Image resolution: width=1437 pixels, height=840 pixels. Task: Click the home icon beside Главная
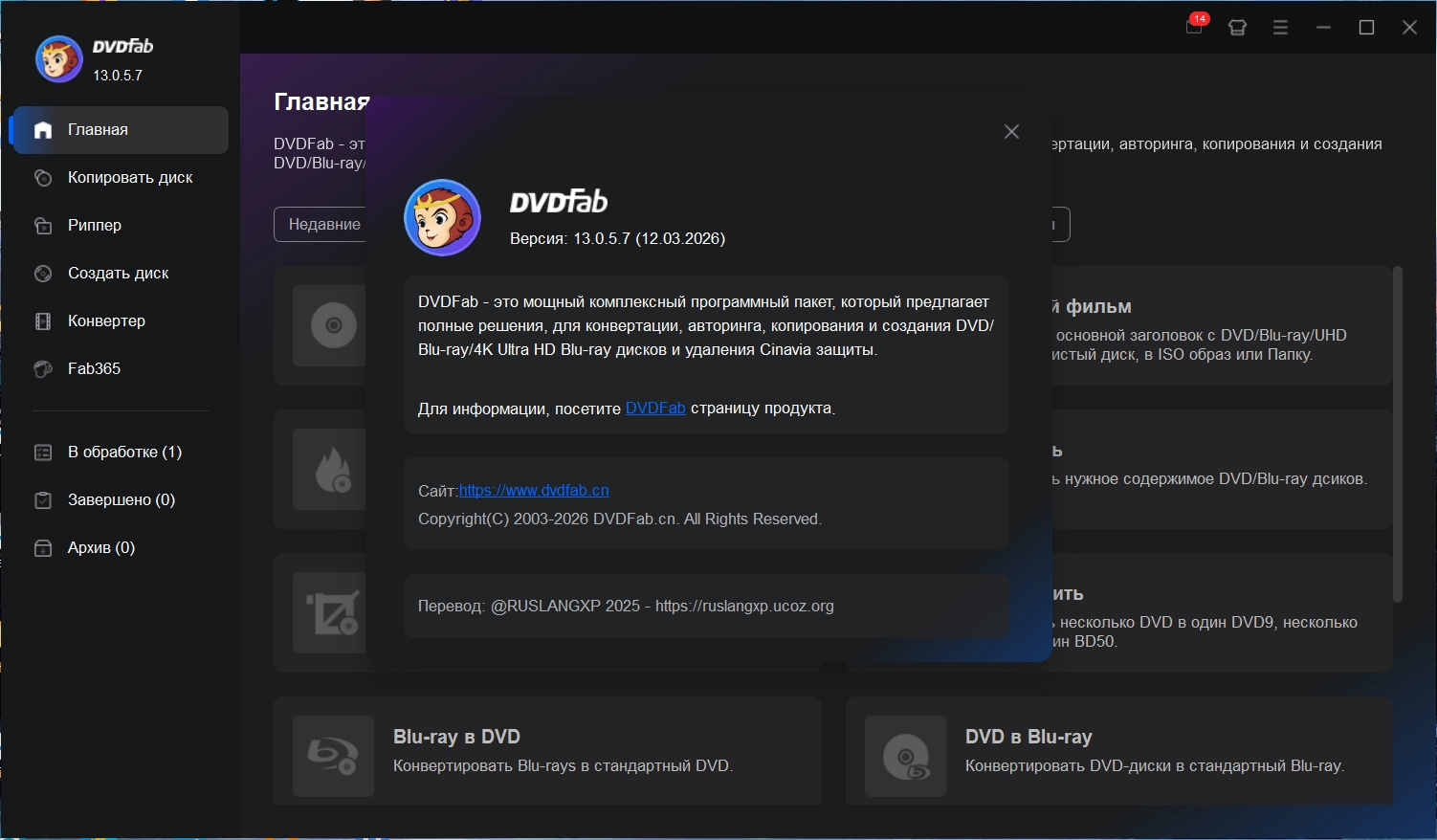click(43, 130)
